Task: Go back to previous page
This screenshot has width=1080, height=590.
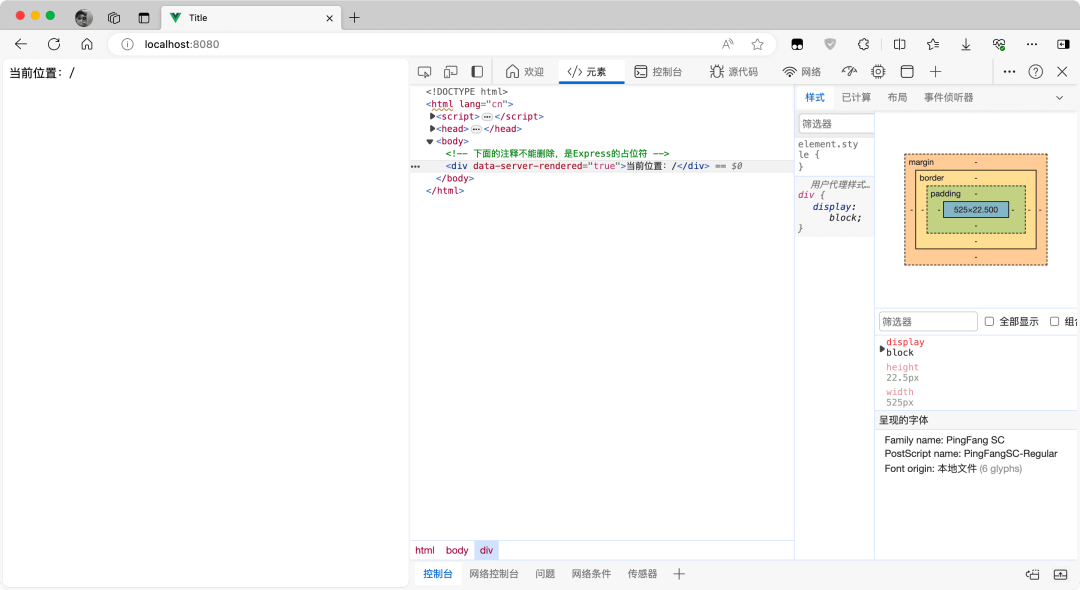Action: pos(21,44)
